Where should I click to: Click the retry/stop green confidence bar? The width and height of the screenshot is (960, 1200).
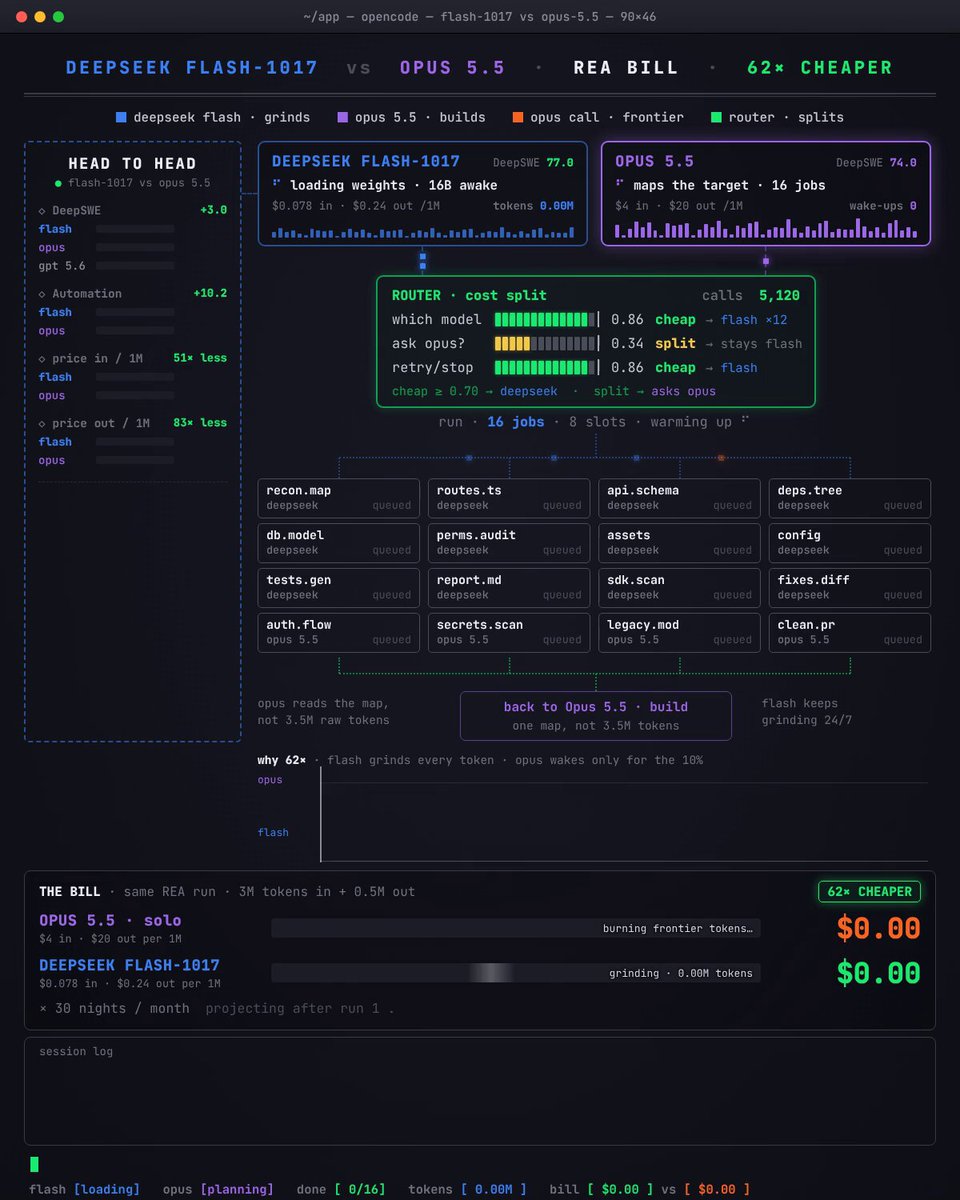(545, 368)
